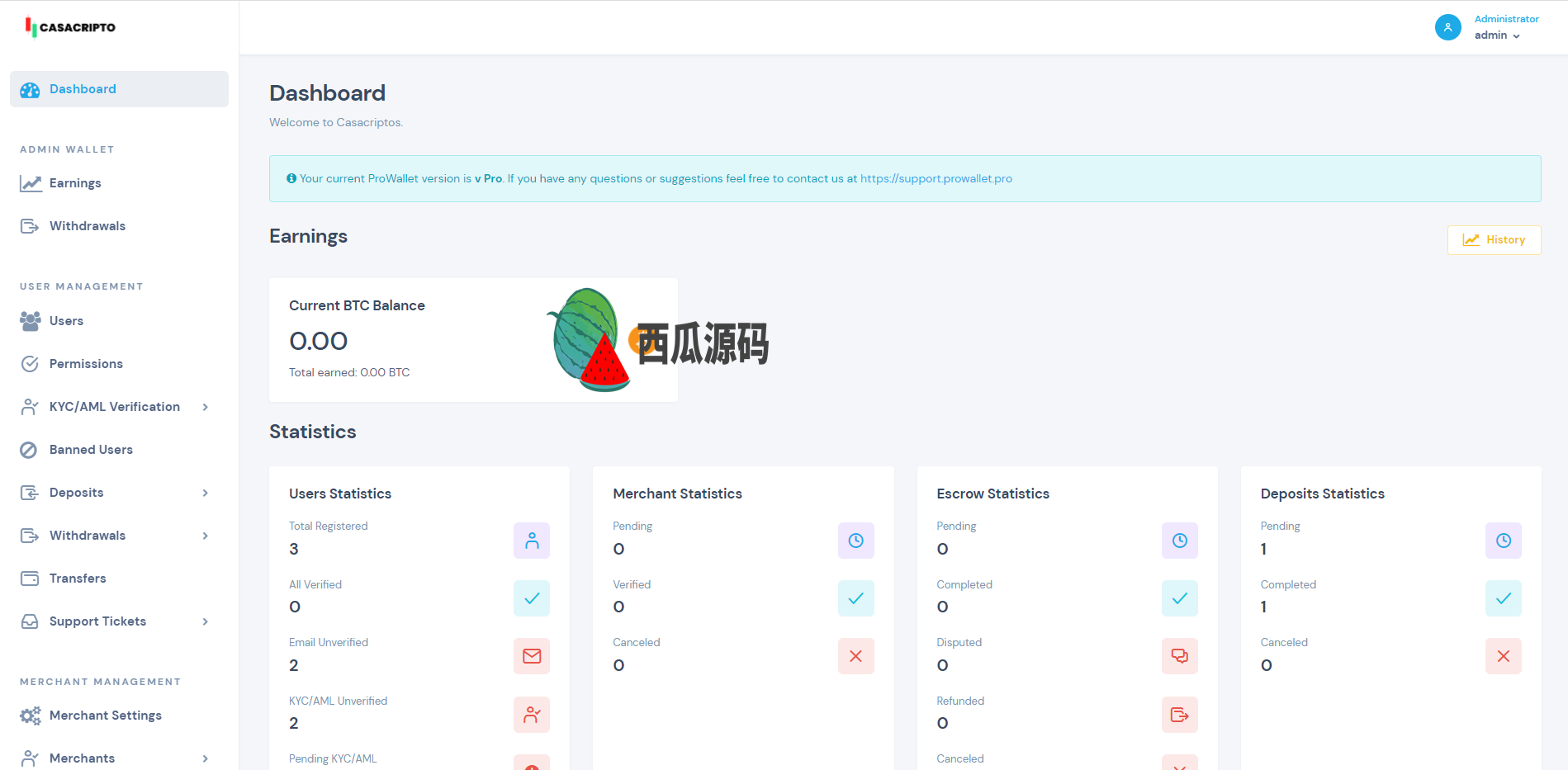The width and height of the screenshot is (1568, 770).
Task: Click the Merchant Settings gears icon
Action: point(31,716)
